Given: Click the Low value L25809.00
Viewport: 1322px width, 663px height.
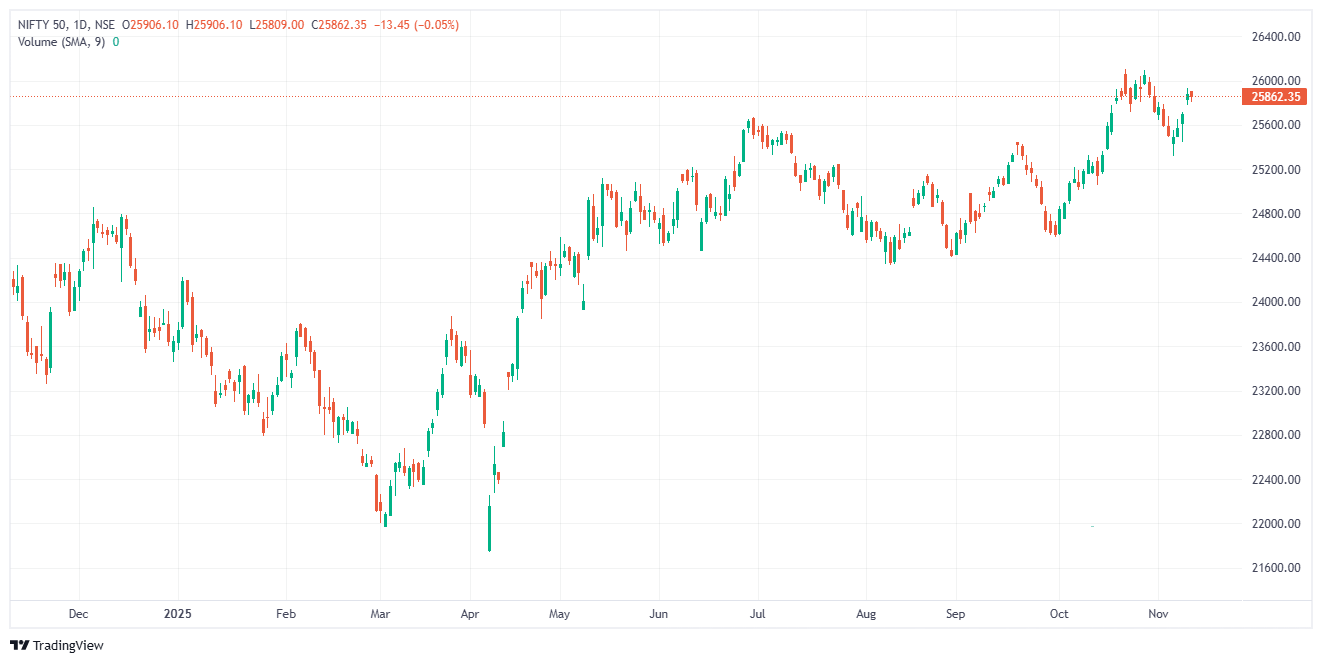Looking at the screenshot, I should click(276, 25).
